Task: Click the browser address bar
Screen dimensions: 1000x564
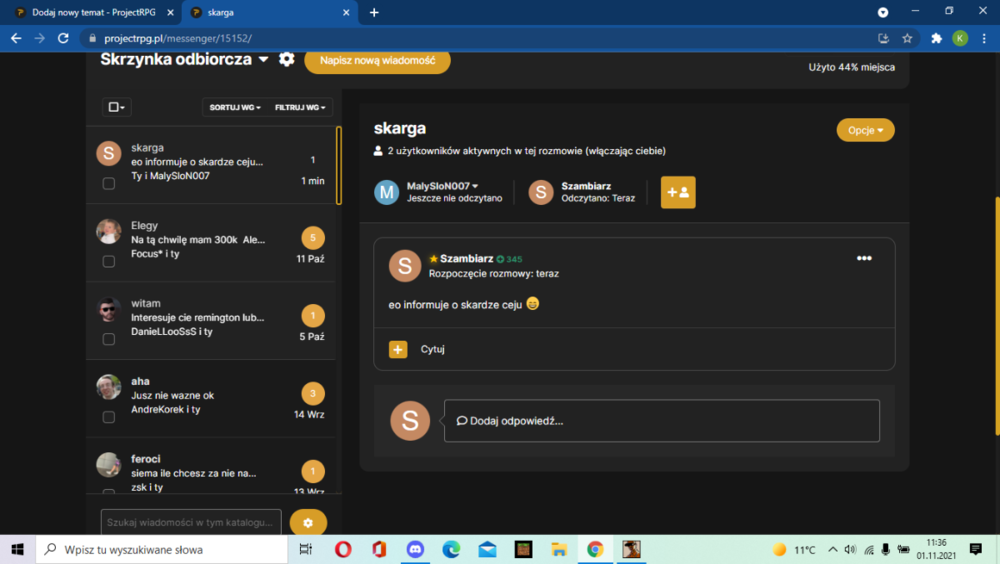Action: click(x=478, y=38)
